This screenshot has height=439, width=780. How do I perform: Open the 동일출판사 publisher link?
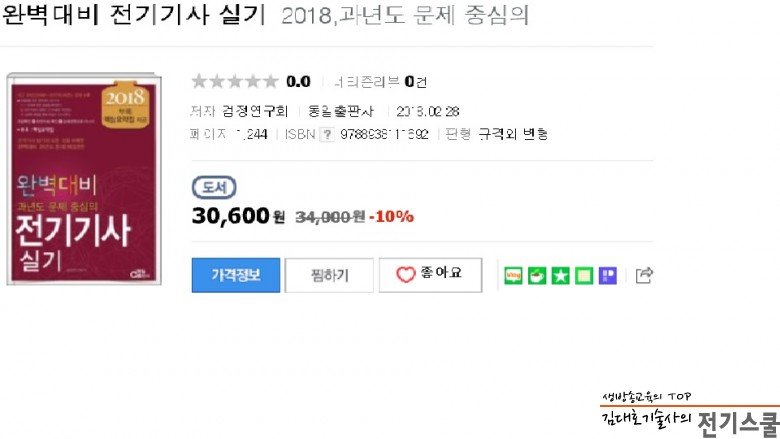(340, 110)
